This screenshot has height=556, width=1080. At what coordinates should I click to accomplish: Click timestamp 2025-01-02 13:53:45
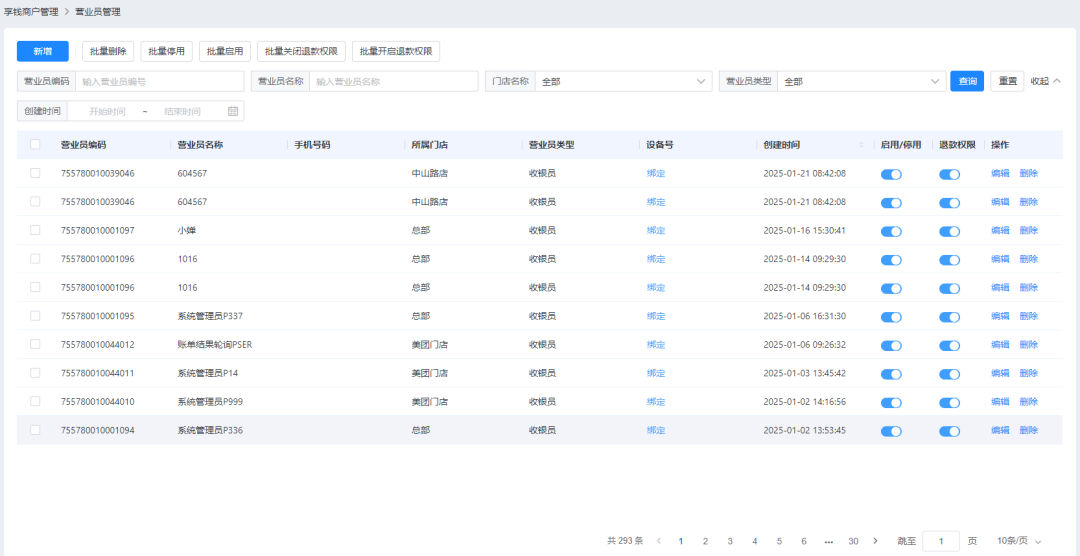click(x=804, y=430)
